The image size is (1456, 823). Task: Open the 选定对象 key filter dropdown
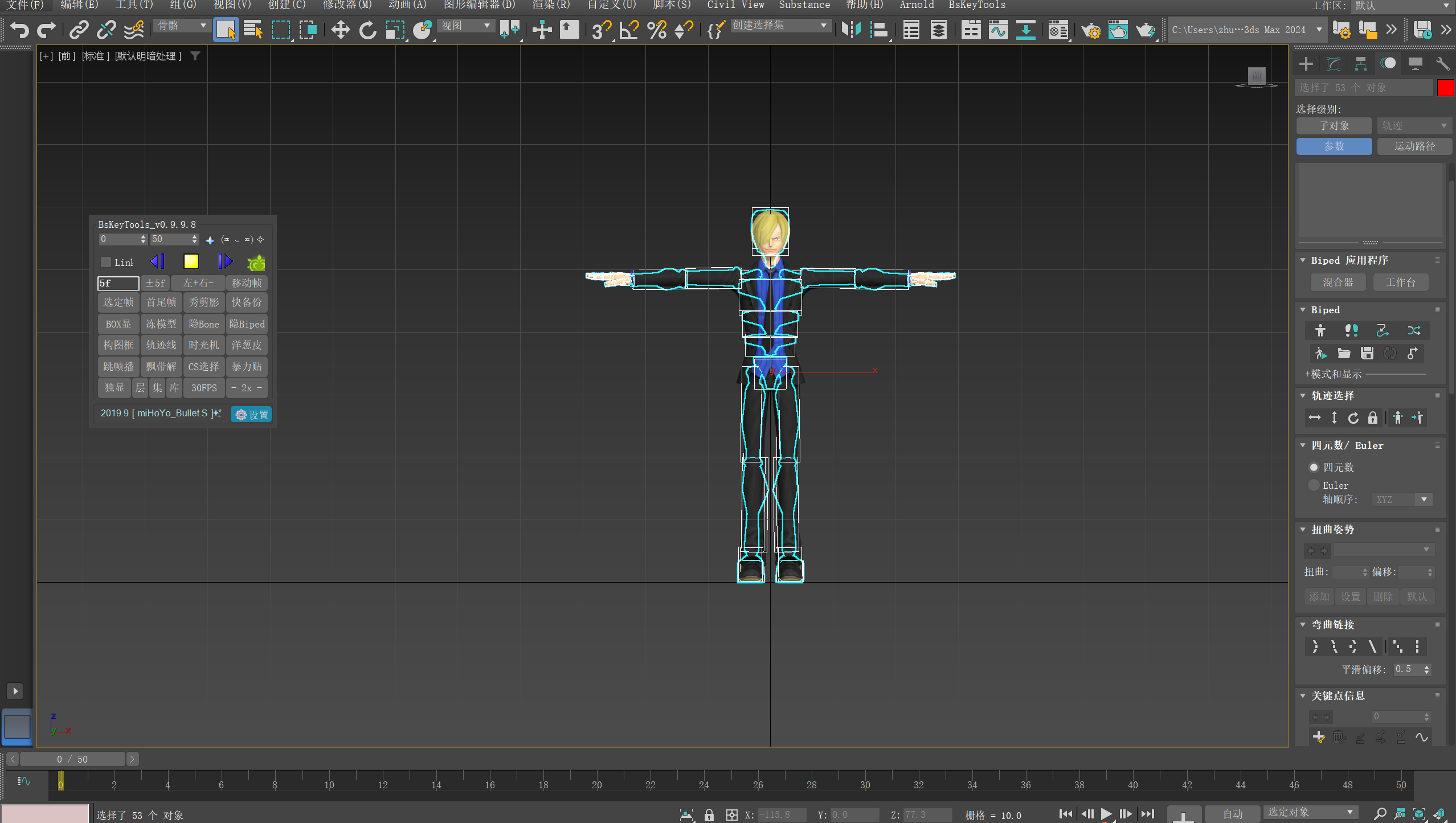[x=1310, y=812]
